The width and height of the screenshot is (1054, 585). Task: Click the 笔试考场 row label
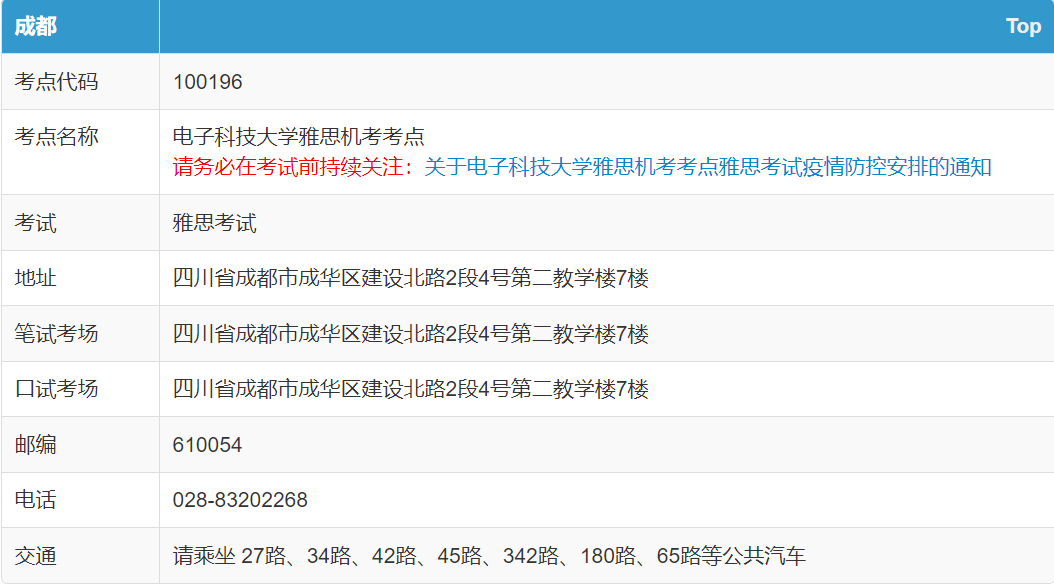(57, 334)
